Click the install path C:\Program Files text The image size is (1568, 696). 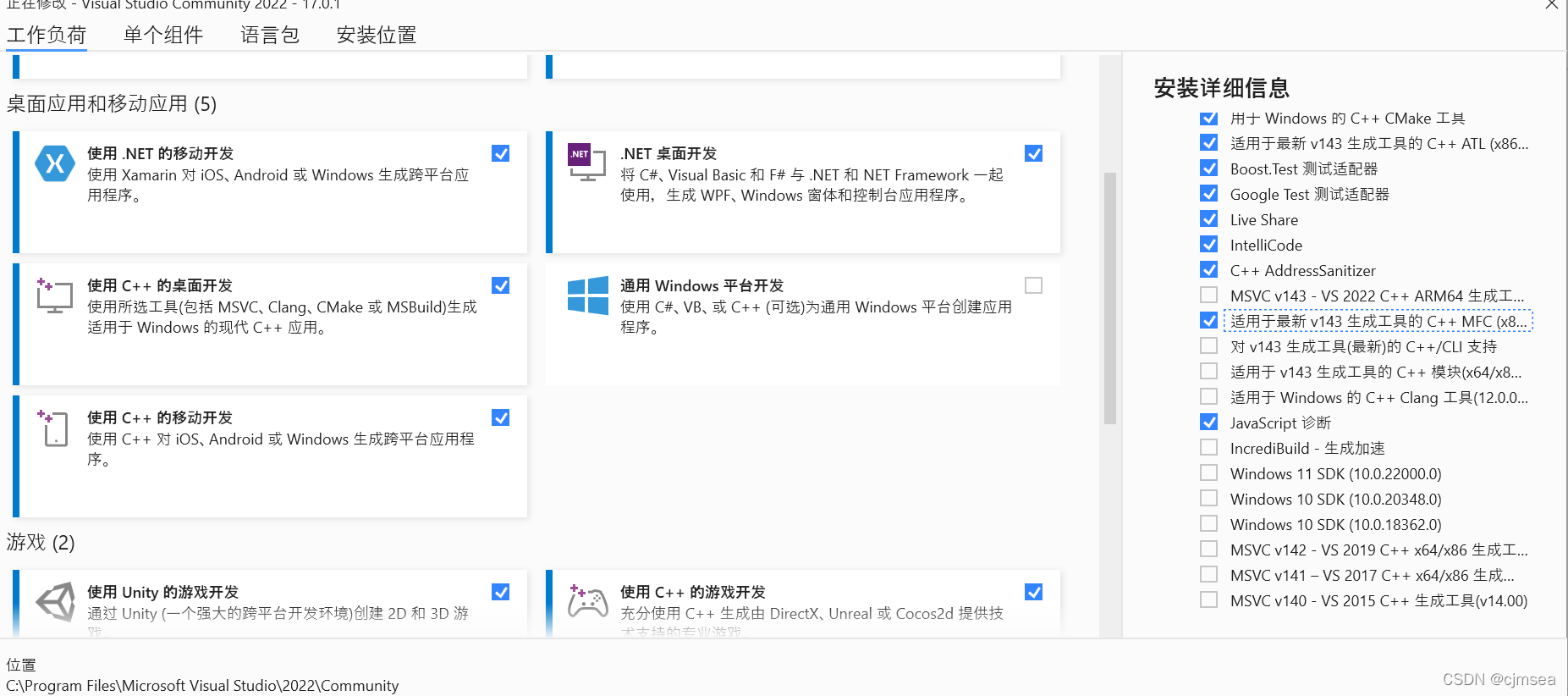click(x=202, y=685)
